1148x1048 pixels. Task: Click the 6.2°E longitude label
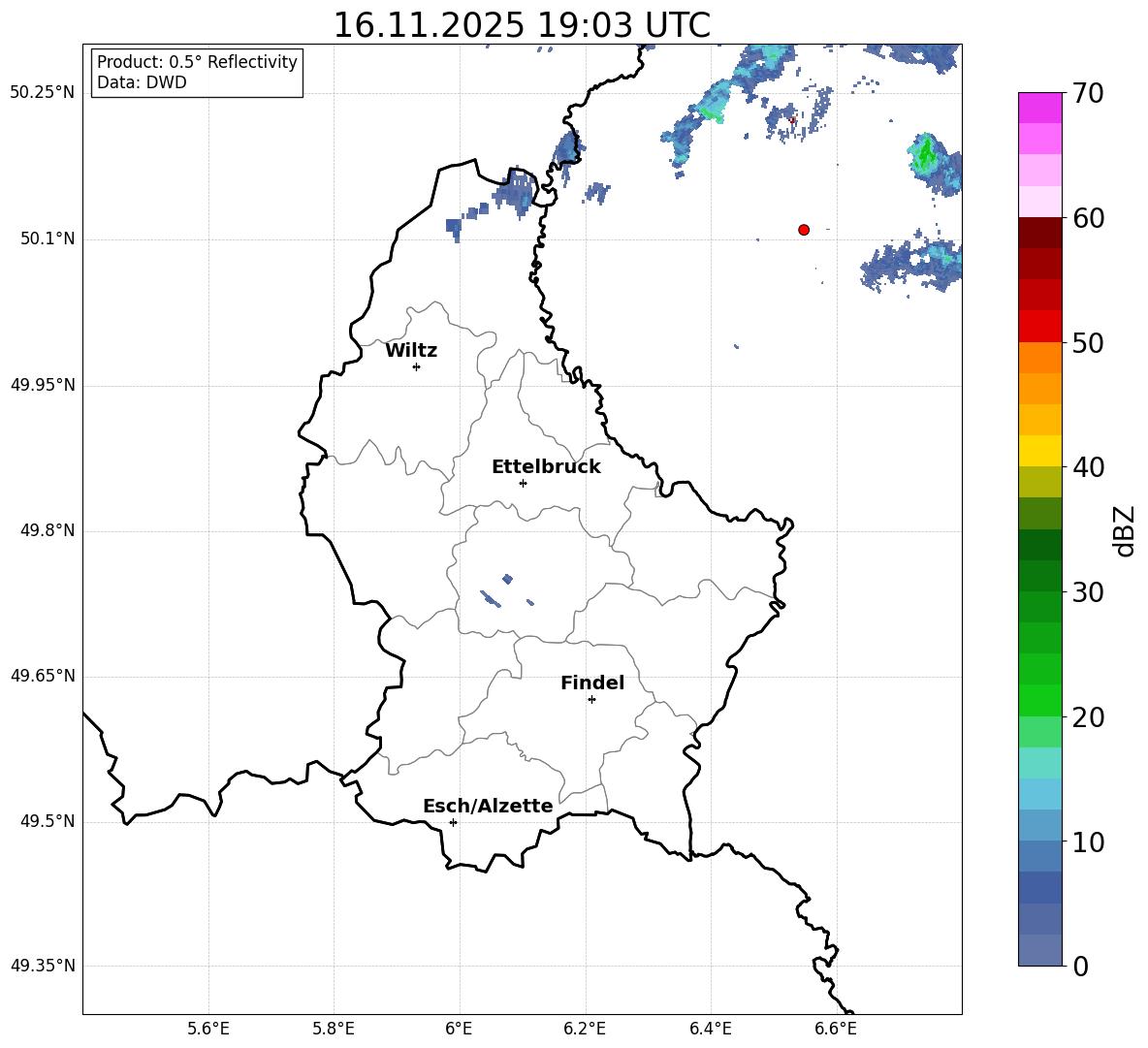(x=585, y=1029)
